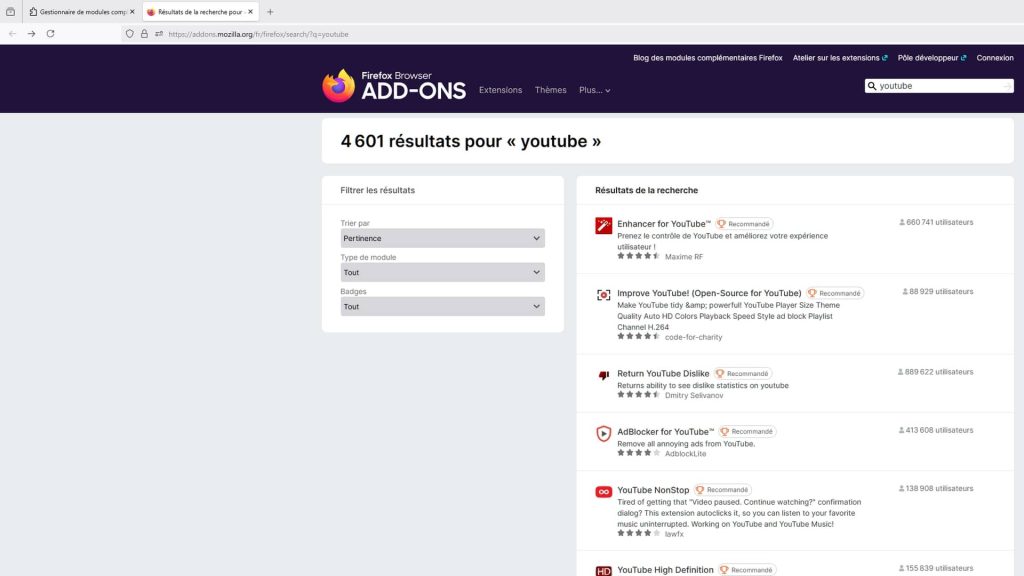This screenshot has width=1024, height=576.
Task: Click the YouTube High Definition HD icon
Action: pos(602,570)
